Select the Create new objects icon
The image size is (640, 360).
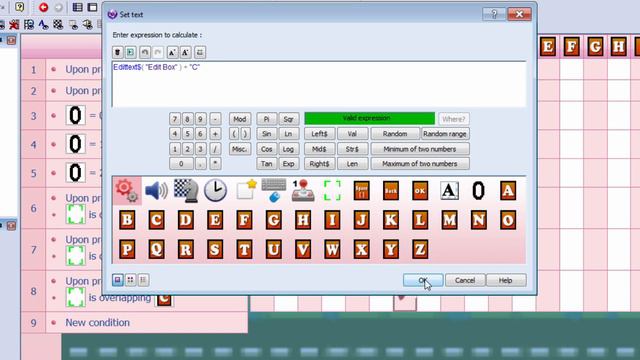pyautogui.click(x=246, y=191)
